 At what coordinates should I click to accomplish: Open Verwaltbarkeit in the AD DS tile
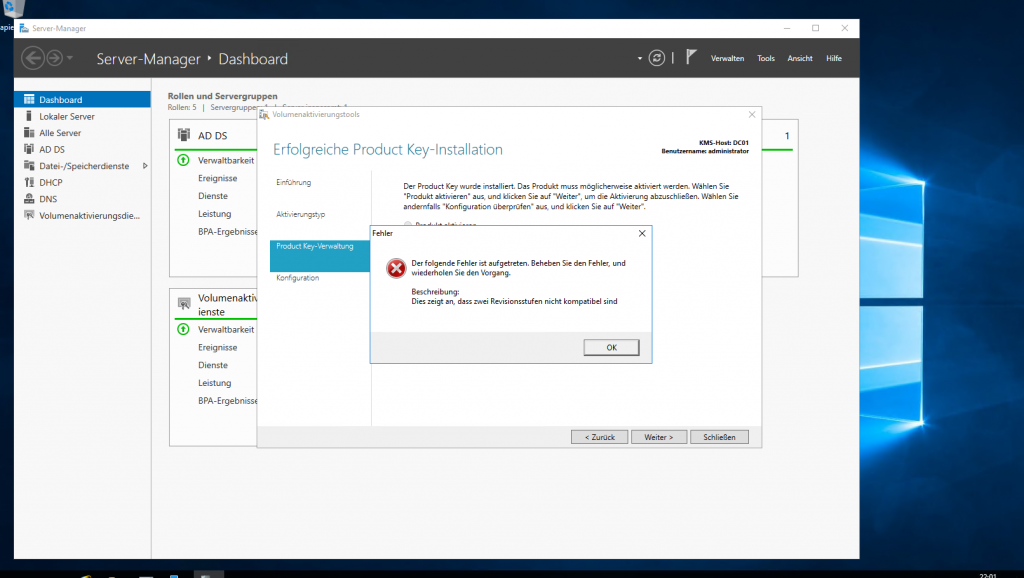(226, 160)
